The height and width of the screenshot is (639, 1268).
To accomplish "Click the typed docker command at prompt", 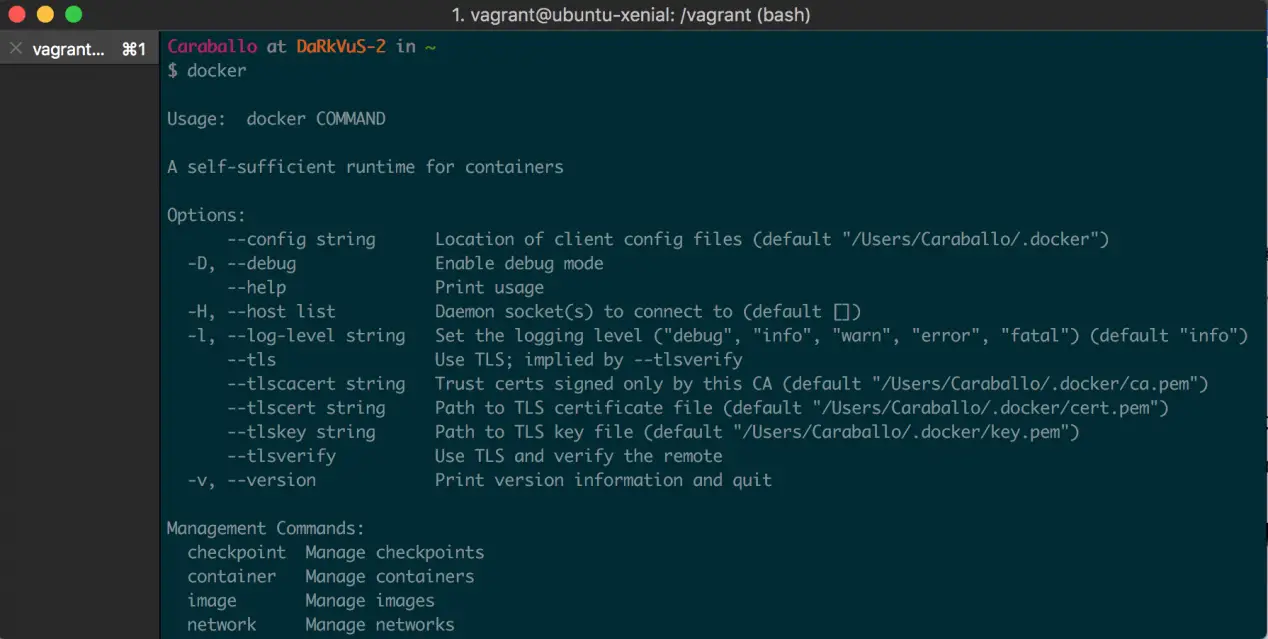I will click(216, 71).
